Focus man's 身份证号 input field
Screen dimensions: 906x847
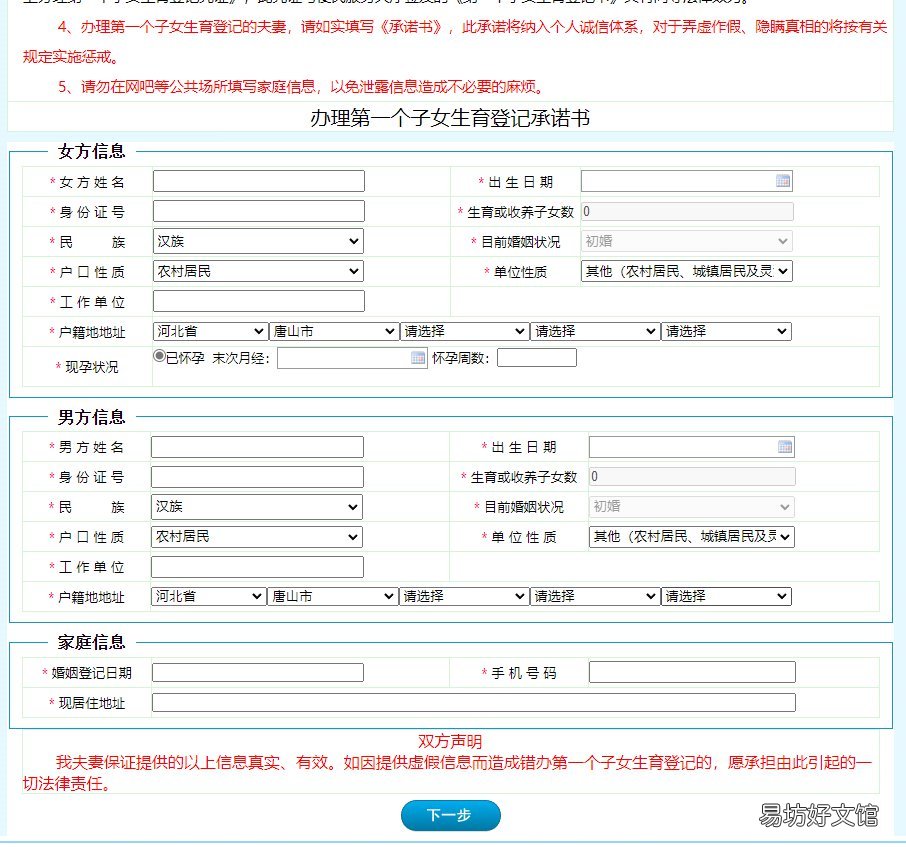(257, 477)
